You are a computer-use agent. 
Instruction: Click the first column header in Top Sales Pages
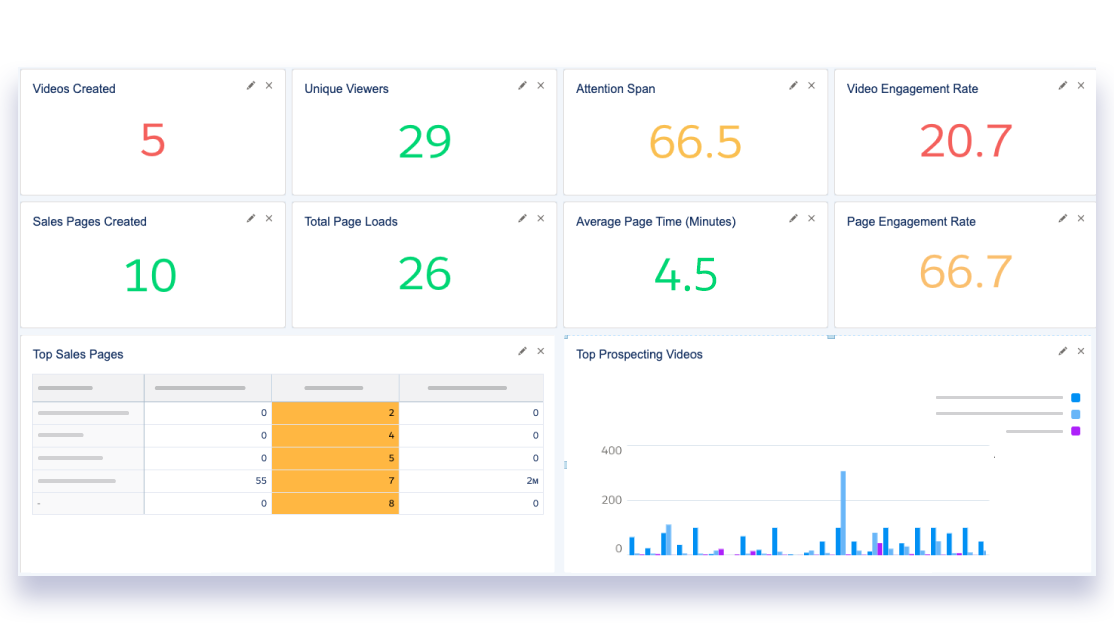coord(88,388)
